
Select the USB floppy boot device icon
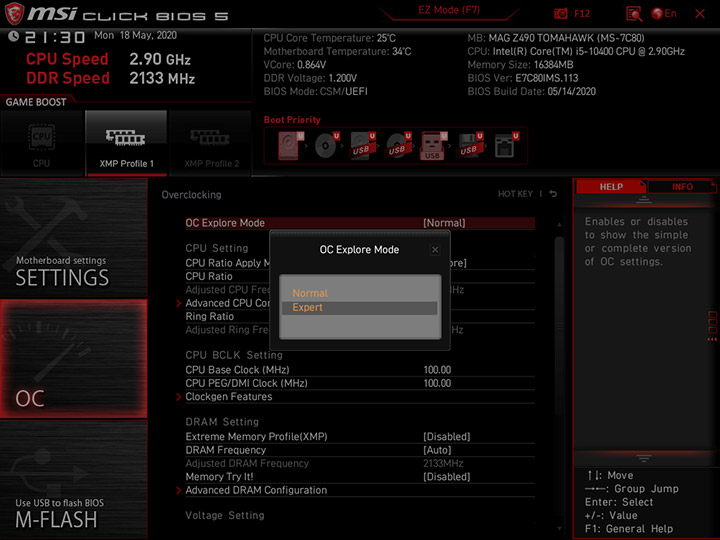coord(470,146)
